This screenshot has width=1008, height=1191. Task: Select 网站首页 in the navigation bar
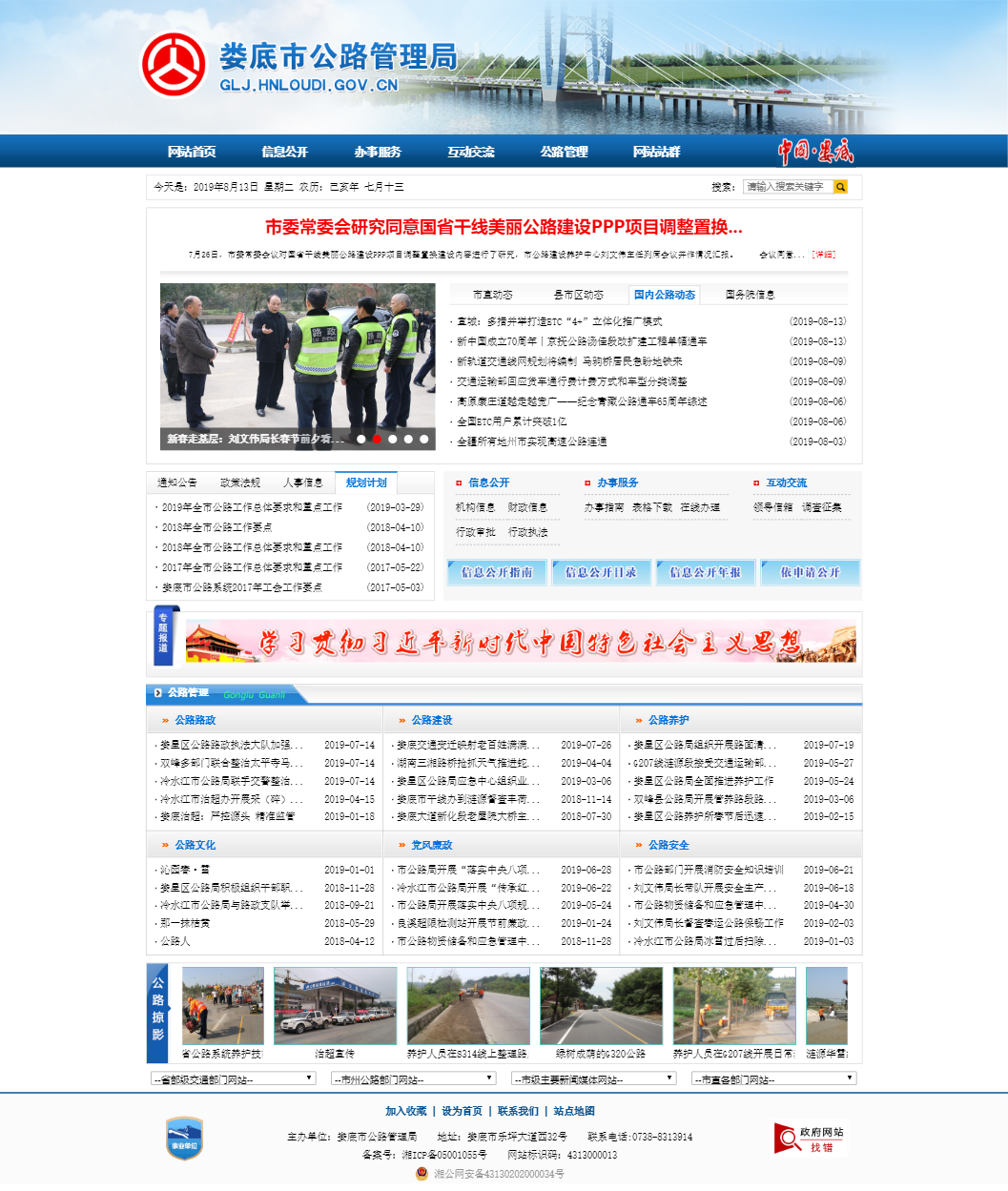pos(191,151)
